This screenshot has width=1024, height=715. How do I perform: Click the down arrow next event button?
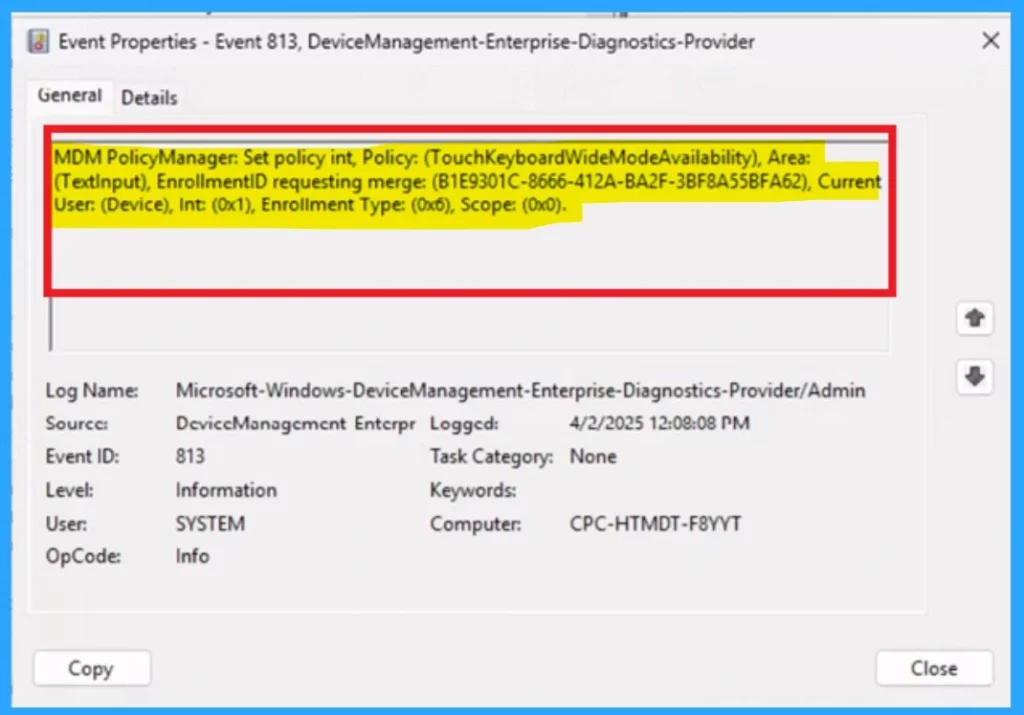point(974,377)
